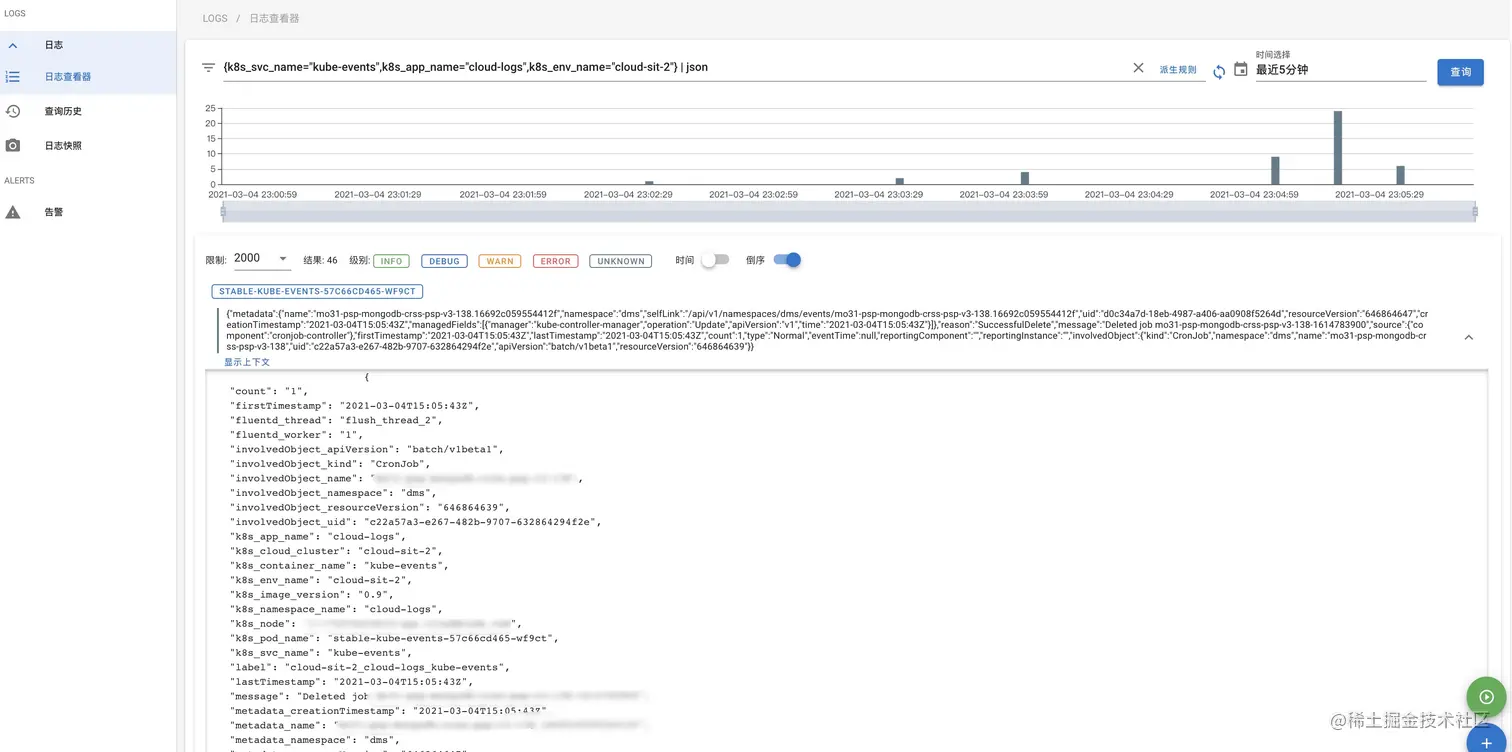Clear the query with X icon
The image size is (1512, 752).
point(1138,68)
